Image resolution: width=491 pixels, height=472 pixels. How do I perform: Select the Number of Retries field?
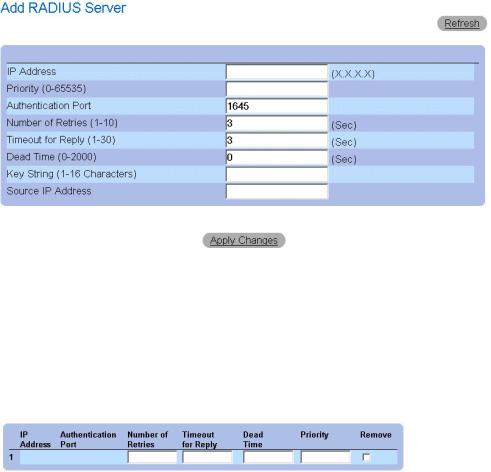[277, 123]
